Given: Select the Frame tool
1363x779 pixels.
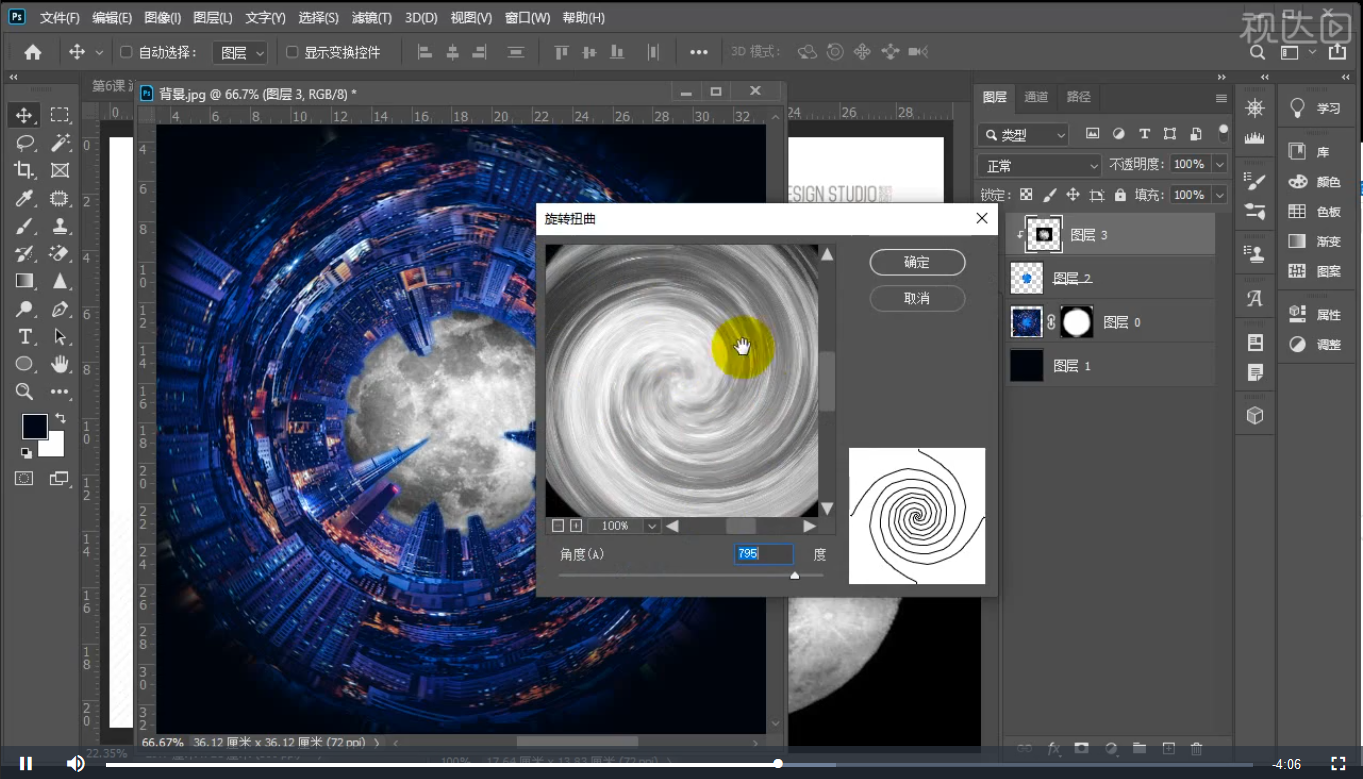Looking at the screenshot, I should click(60, 171).
